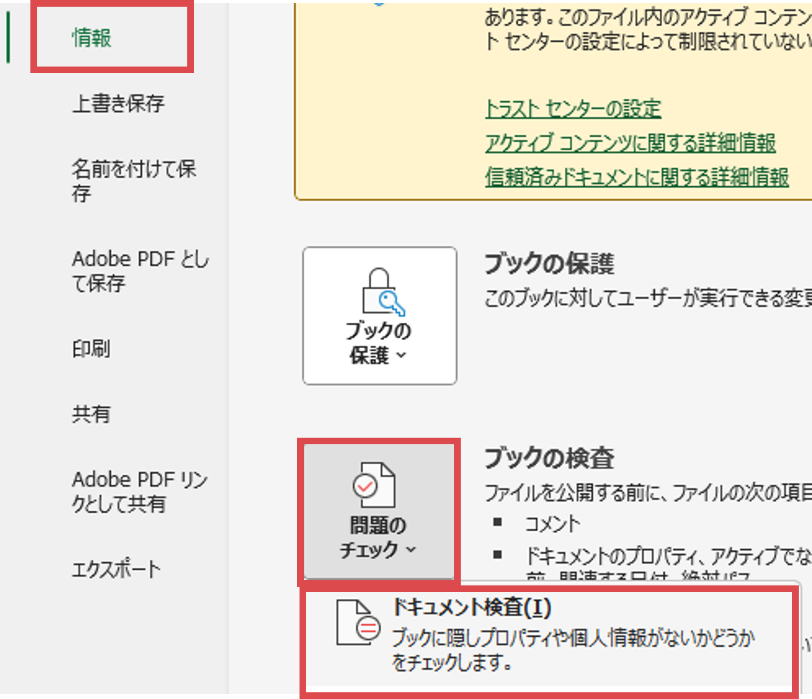The image size is (812, 699).
Task: Click the ドキュメント検査 document icon
Action: [358, 623]
